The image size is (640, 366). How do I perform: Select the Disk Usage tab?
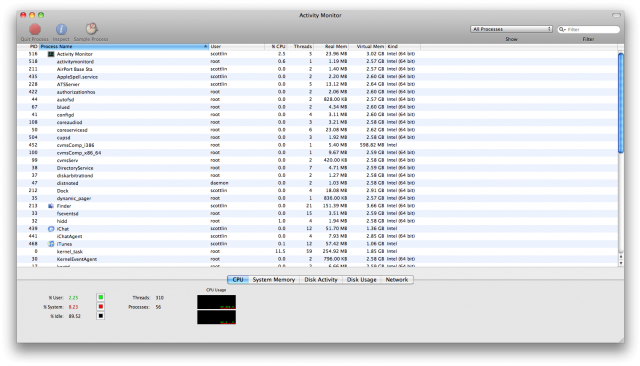point(361,279)
